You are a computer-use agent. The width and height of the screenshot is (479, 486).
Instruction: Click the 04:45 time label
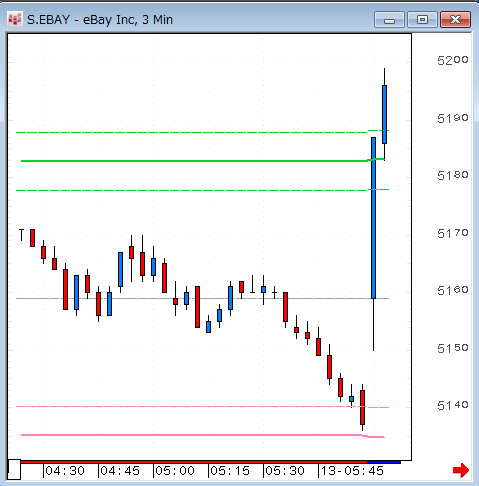(120, 471)
